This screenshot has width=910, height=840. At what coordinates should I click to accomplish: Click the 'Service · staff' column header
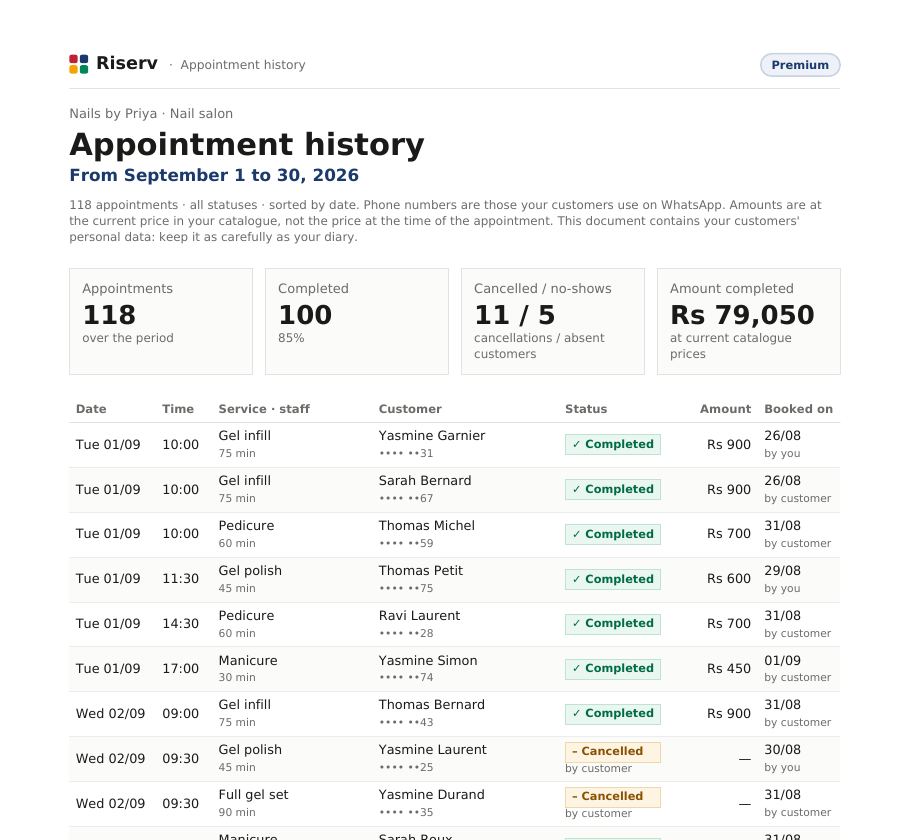tap(264, 409)
